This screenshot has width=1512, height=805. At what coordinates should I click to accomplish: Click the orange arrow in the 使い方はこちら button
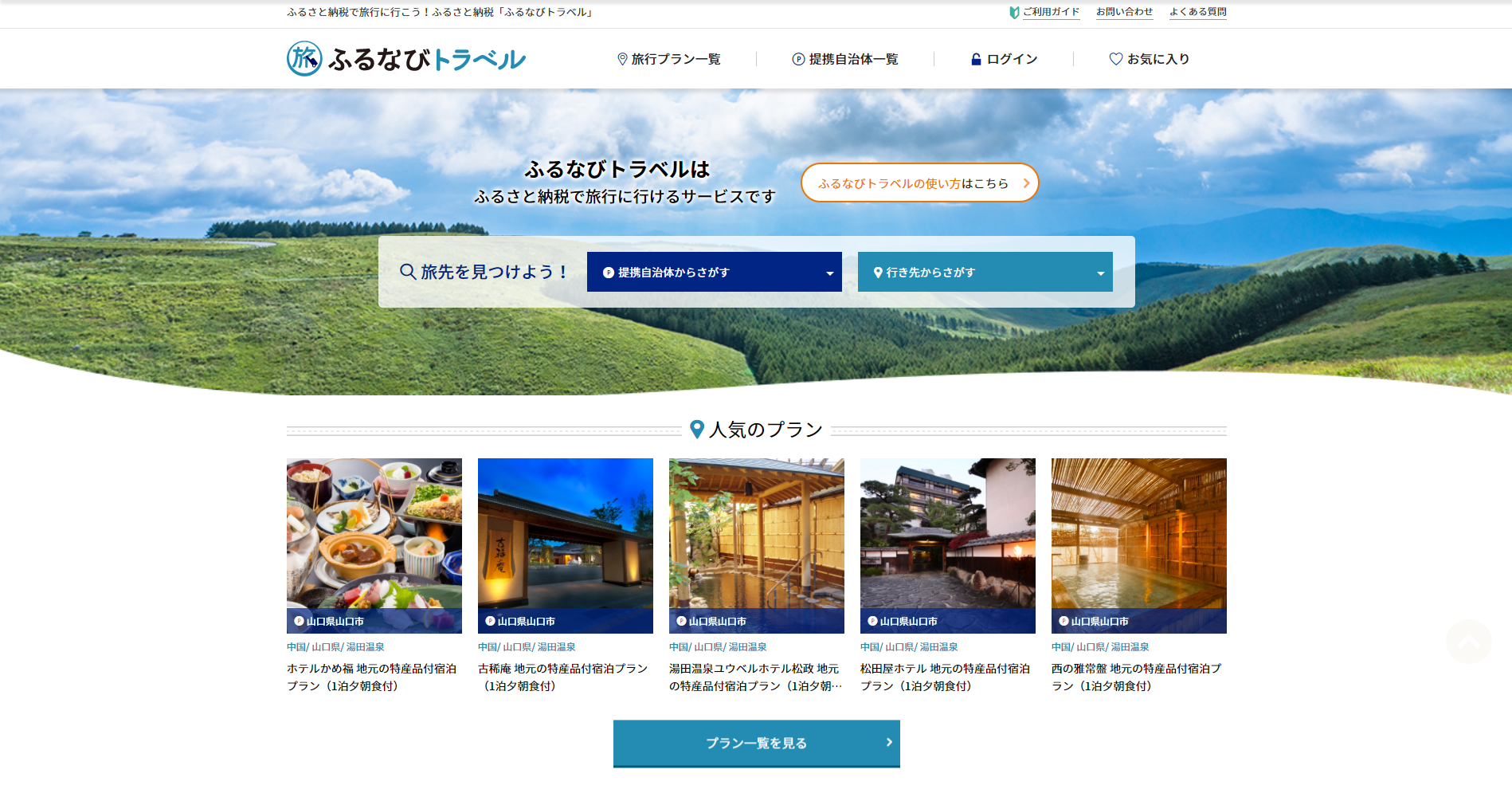click(x=1026, y=183)
